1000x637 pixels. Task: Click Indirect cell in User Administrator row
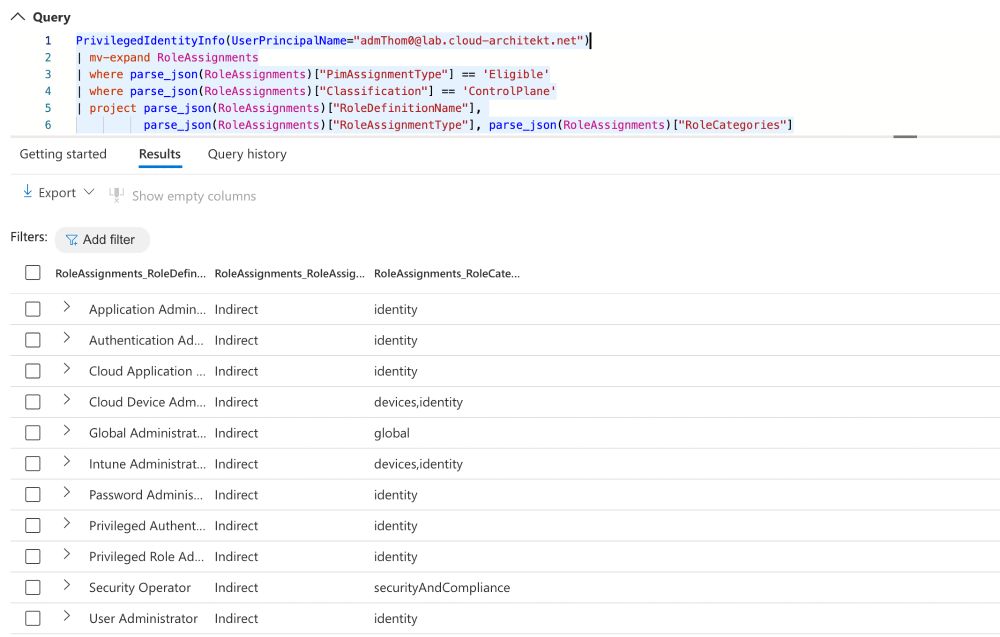236,619
